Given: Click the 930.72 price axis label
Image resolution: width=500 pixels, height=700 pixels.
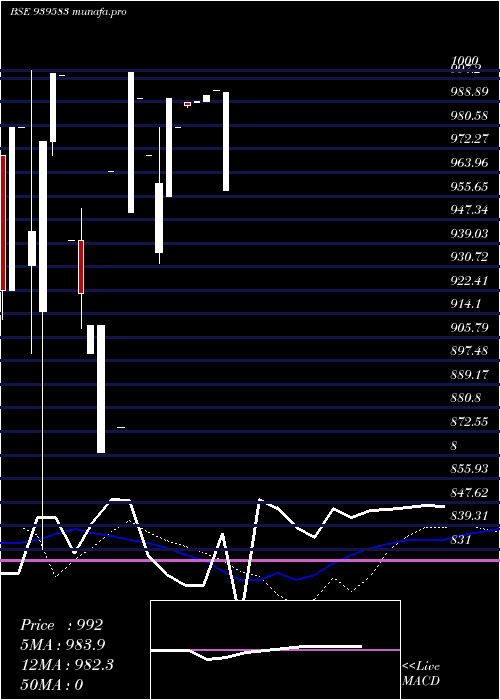Looking at the screenshot, I should click(x=469, y=257).
